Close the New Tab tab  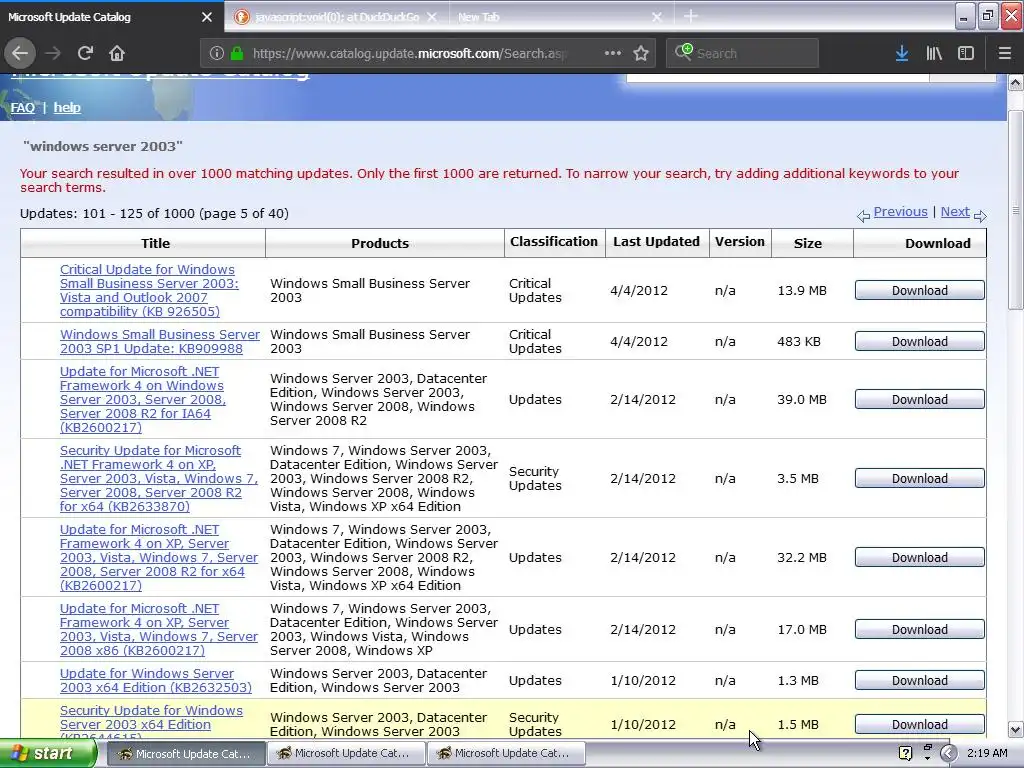point(657,17)
